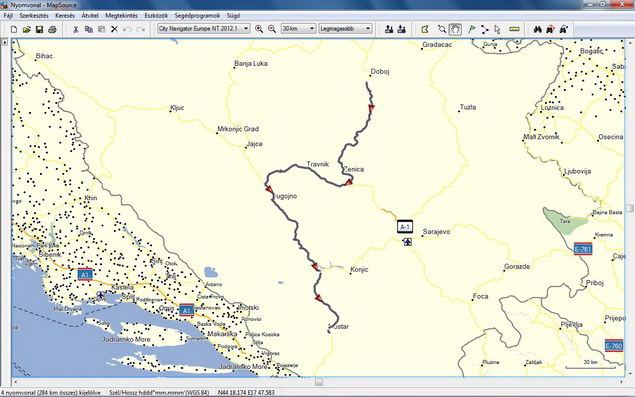
Task: Click the horizontal scrollbar thumb below the map
Action: tap(319, 382)
